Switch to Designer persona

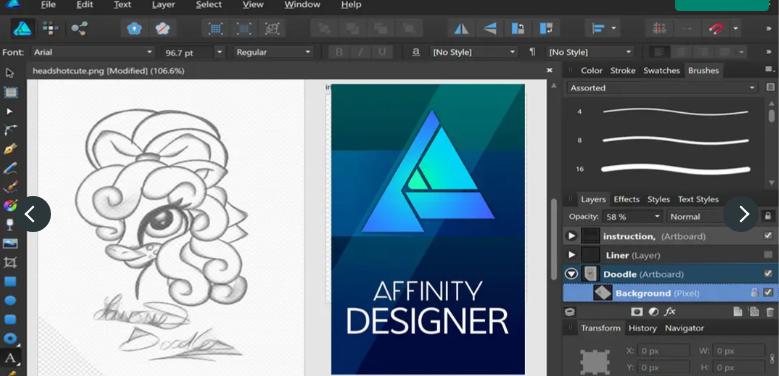tap(22, 28)
